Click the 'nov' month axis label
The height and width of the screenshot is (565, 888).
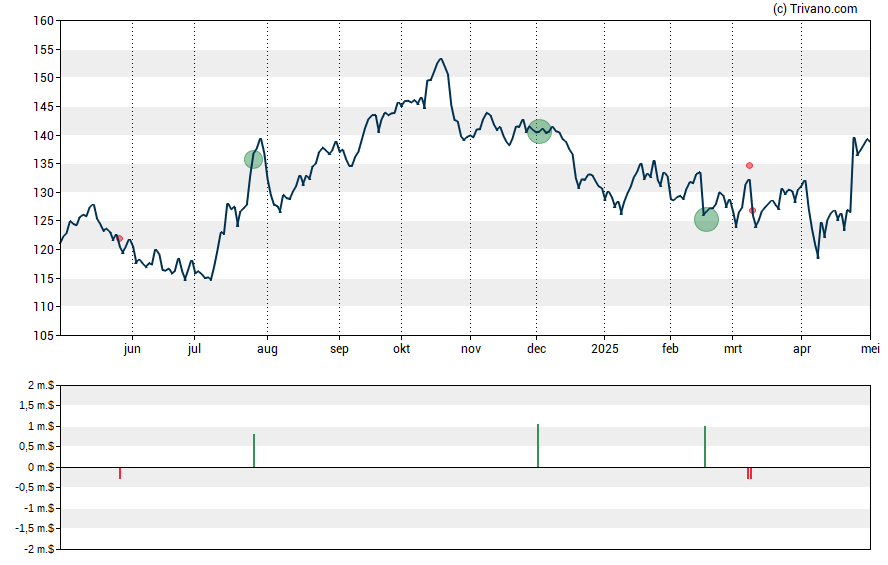point(471,349)
